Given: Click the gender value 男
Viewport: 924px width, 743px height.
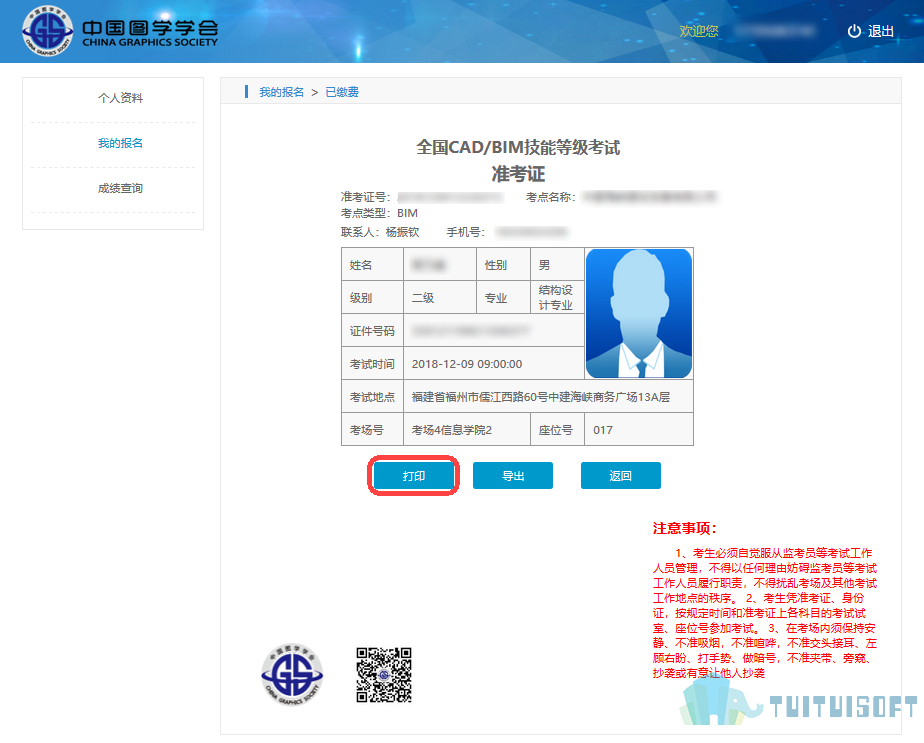Looking at the screenshot, I should click(544, 265).
